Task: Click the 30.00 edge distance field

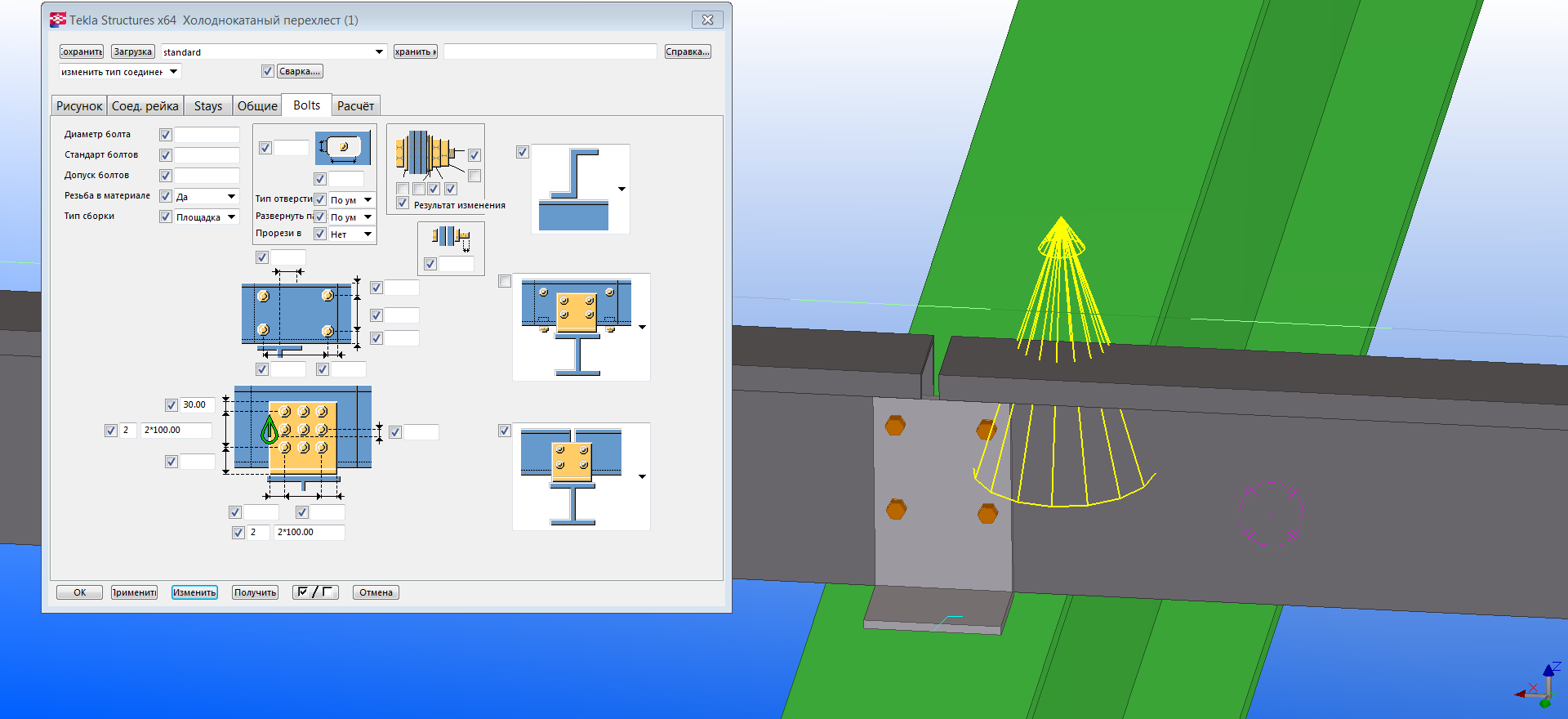Action: click(198, 405)
